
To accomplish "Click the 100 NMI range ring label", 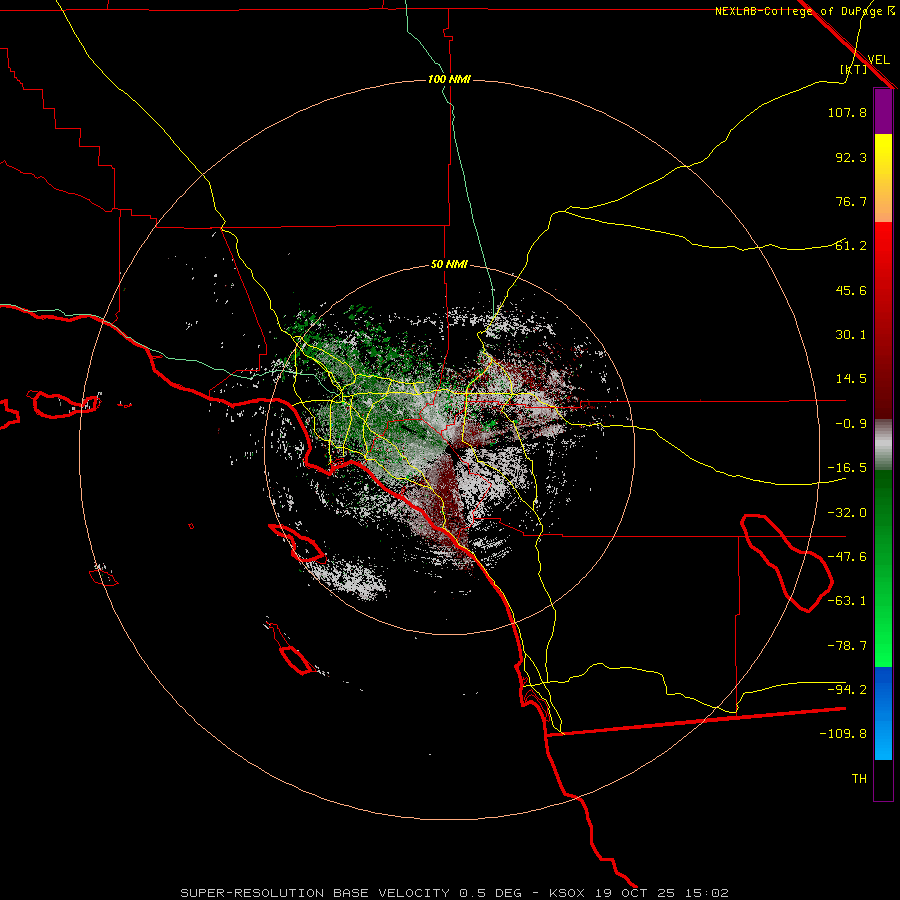I will click(449, 79).
